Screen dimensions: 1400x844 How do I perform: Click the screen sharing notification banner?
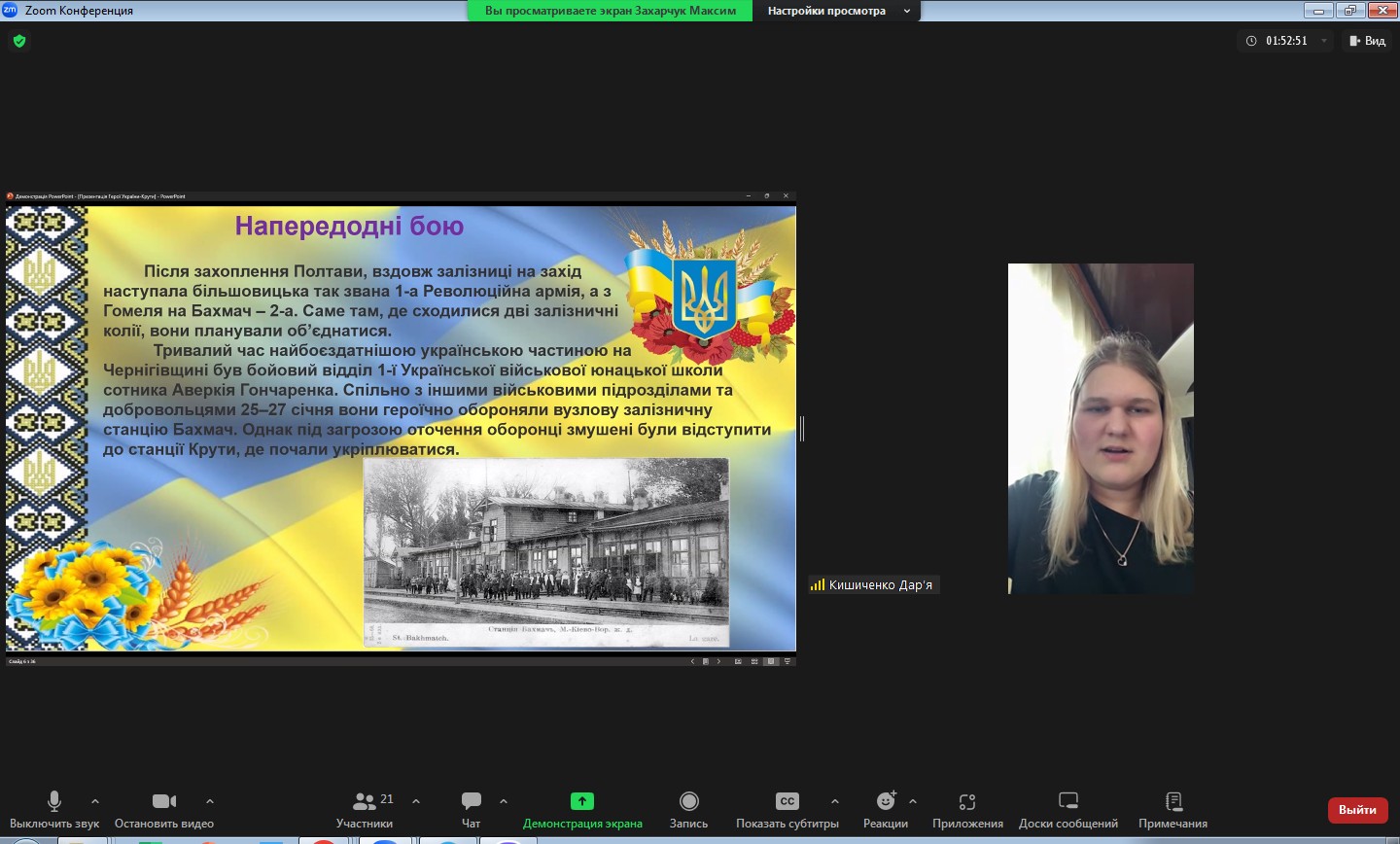tap(611, 11)
